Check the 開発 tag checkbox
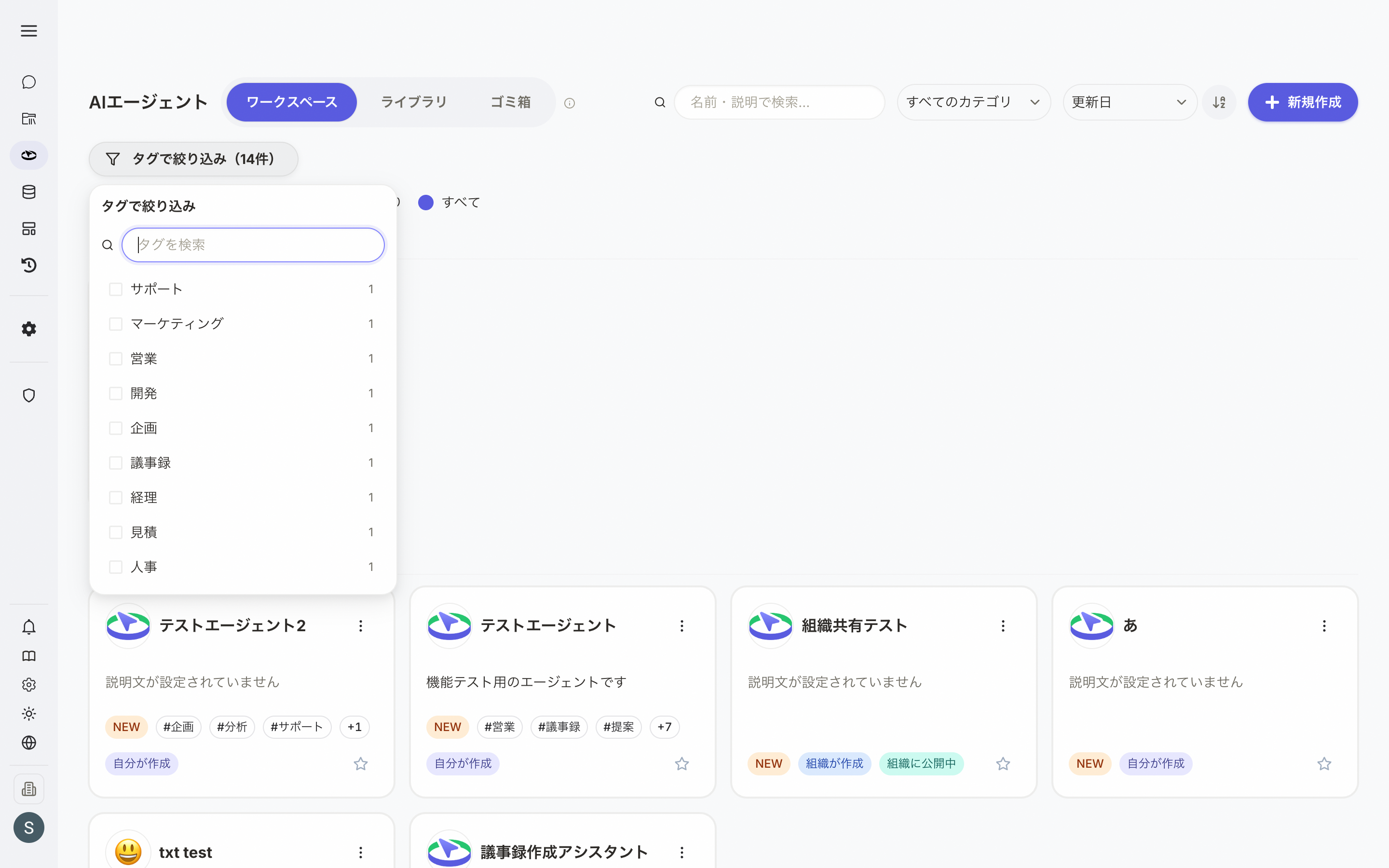 (116, 393)
